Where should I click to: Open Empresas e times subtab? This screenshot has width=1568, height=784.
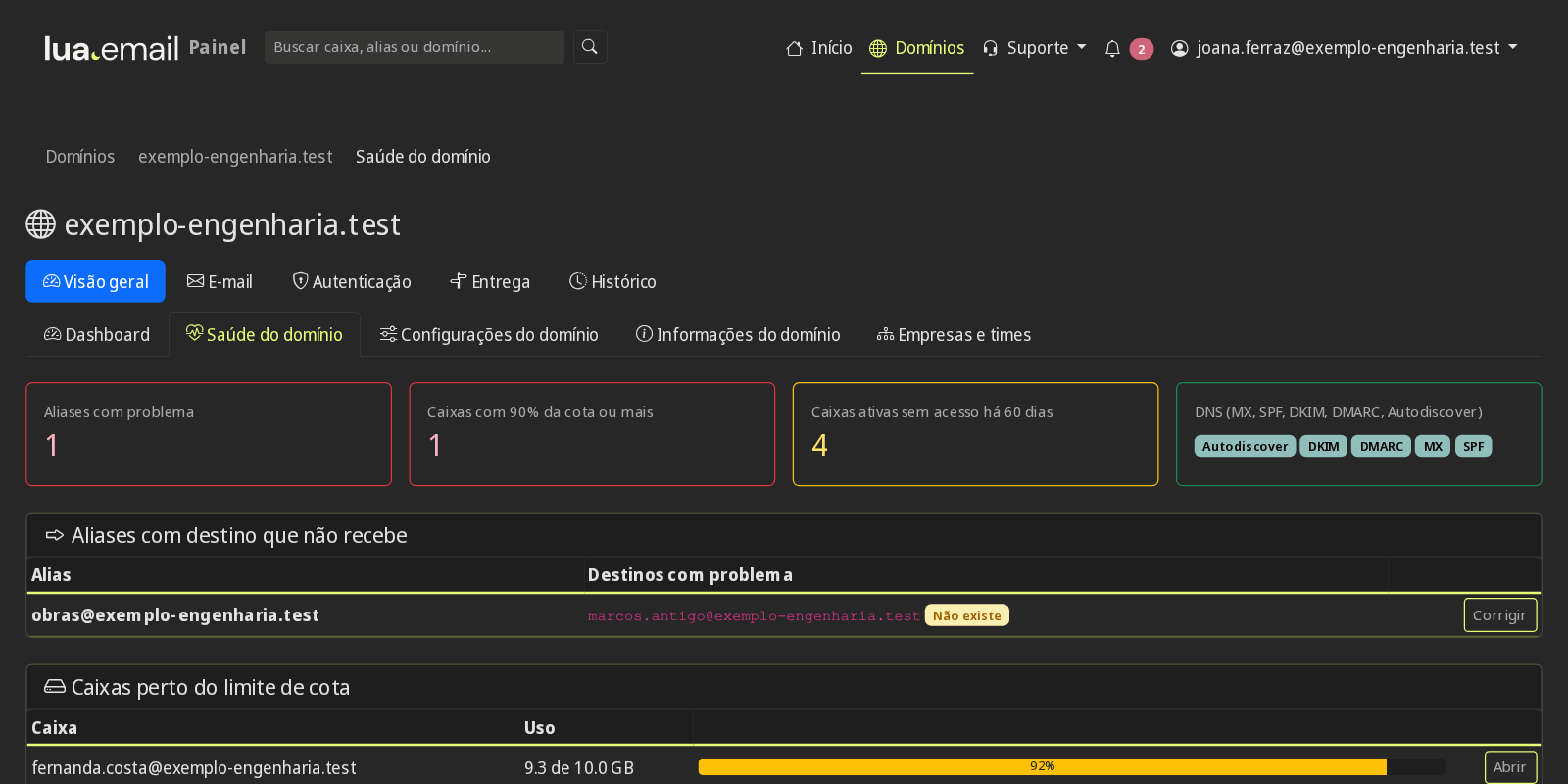pyautogui.click(x=954, y=334)
